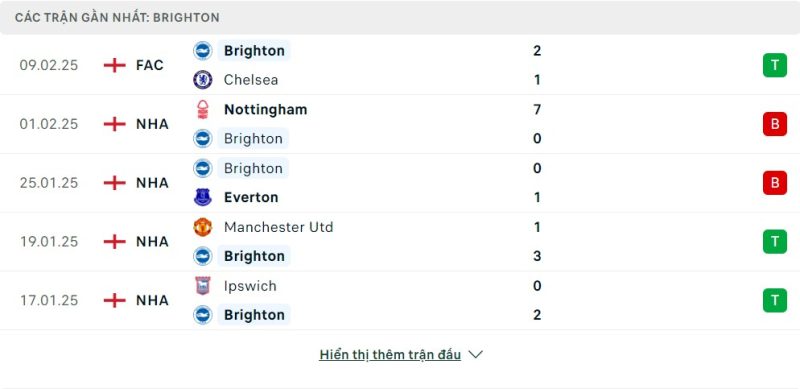800x389 pixels.
Task: Click green T badge for Chelsea match
Action: pyautogui.click(x=774, y=65)
